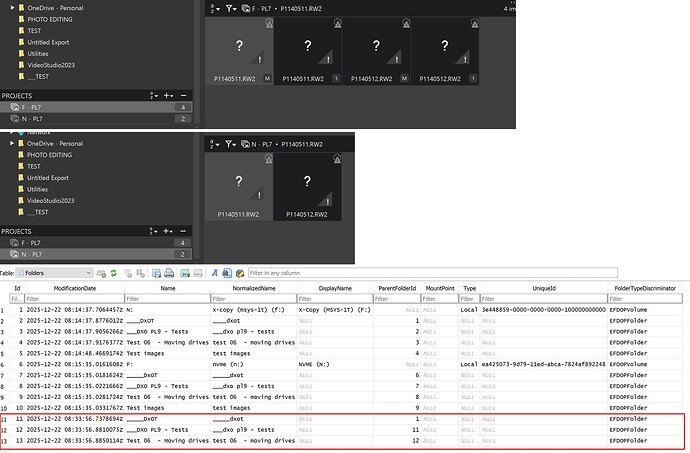Click the warning exclamation icon on the first thumbnail
Screen dimensions: 690x453
click(261, 60)
